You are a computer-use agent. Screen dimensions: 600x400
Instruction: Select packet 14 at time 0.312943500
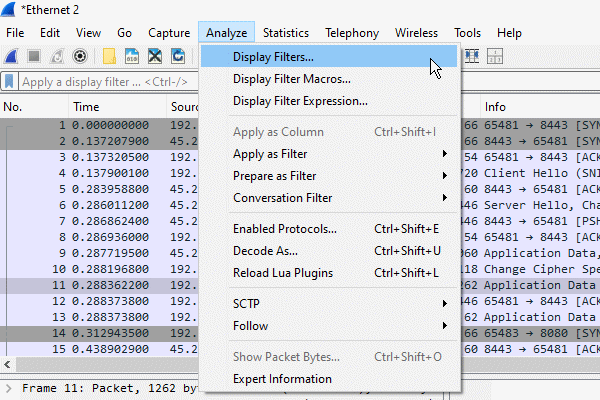(x=99, y=333)
